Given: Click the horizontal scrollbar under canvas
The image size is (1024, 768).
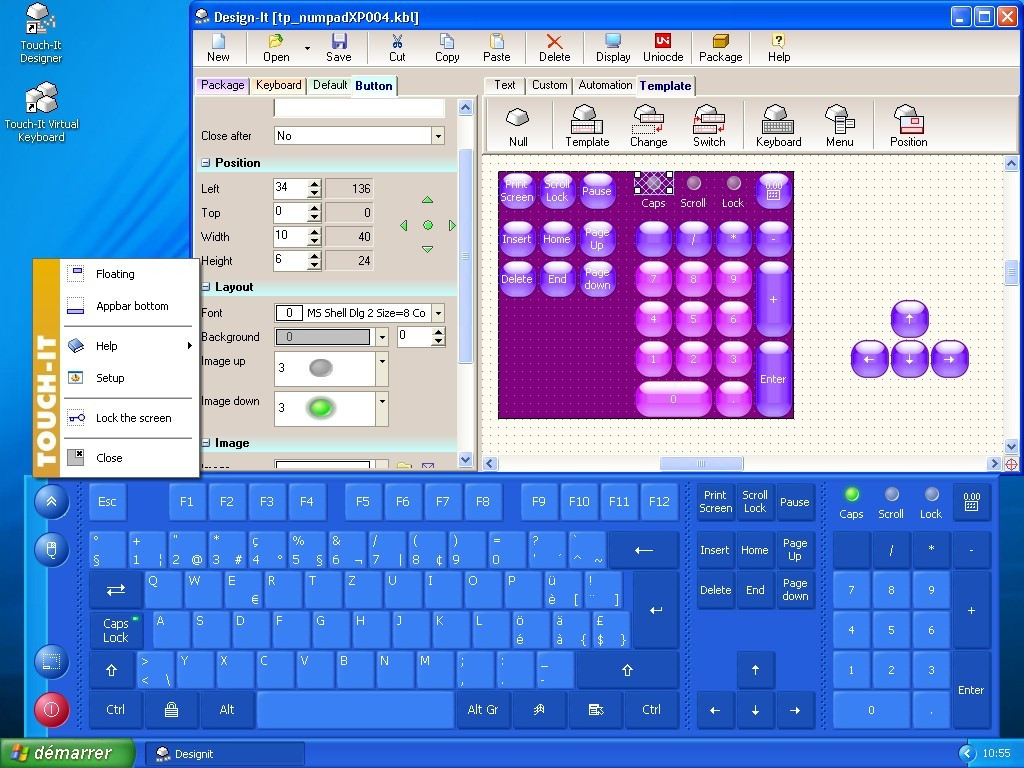Looking at the screenshot, I should (x=701, y=464).
